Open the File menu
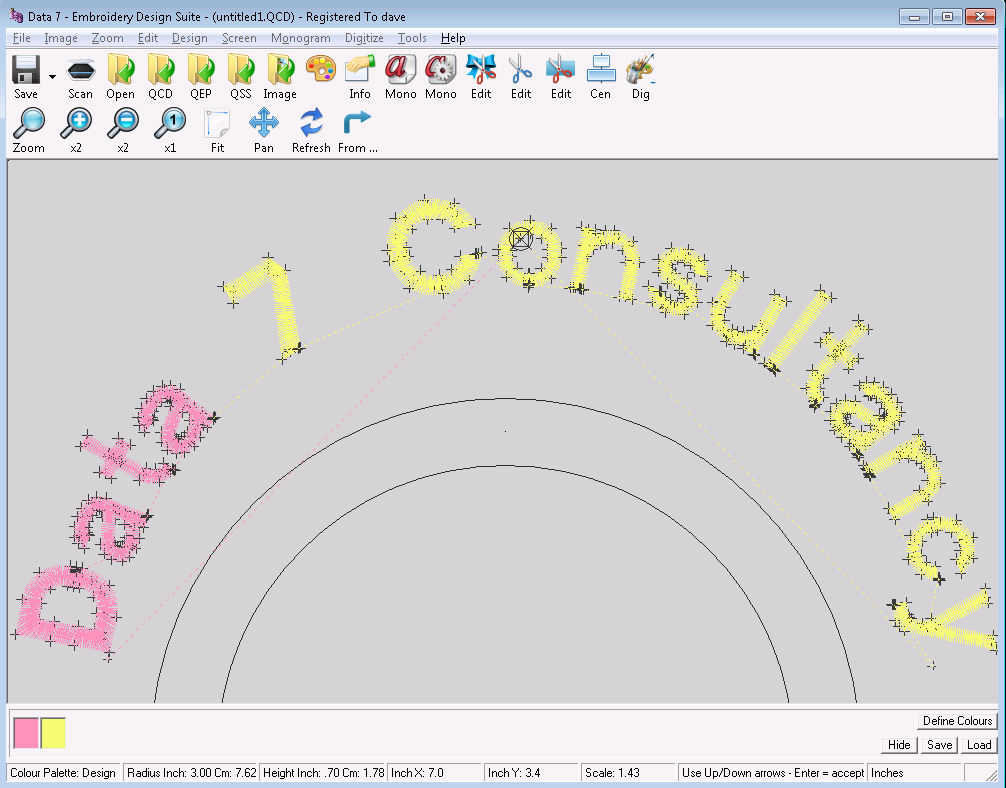This screenshot has height=788, width=1006. pos(21,38)
